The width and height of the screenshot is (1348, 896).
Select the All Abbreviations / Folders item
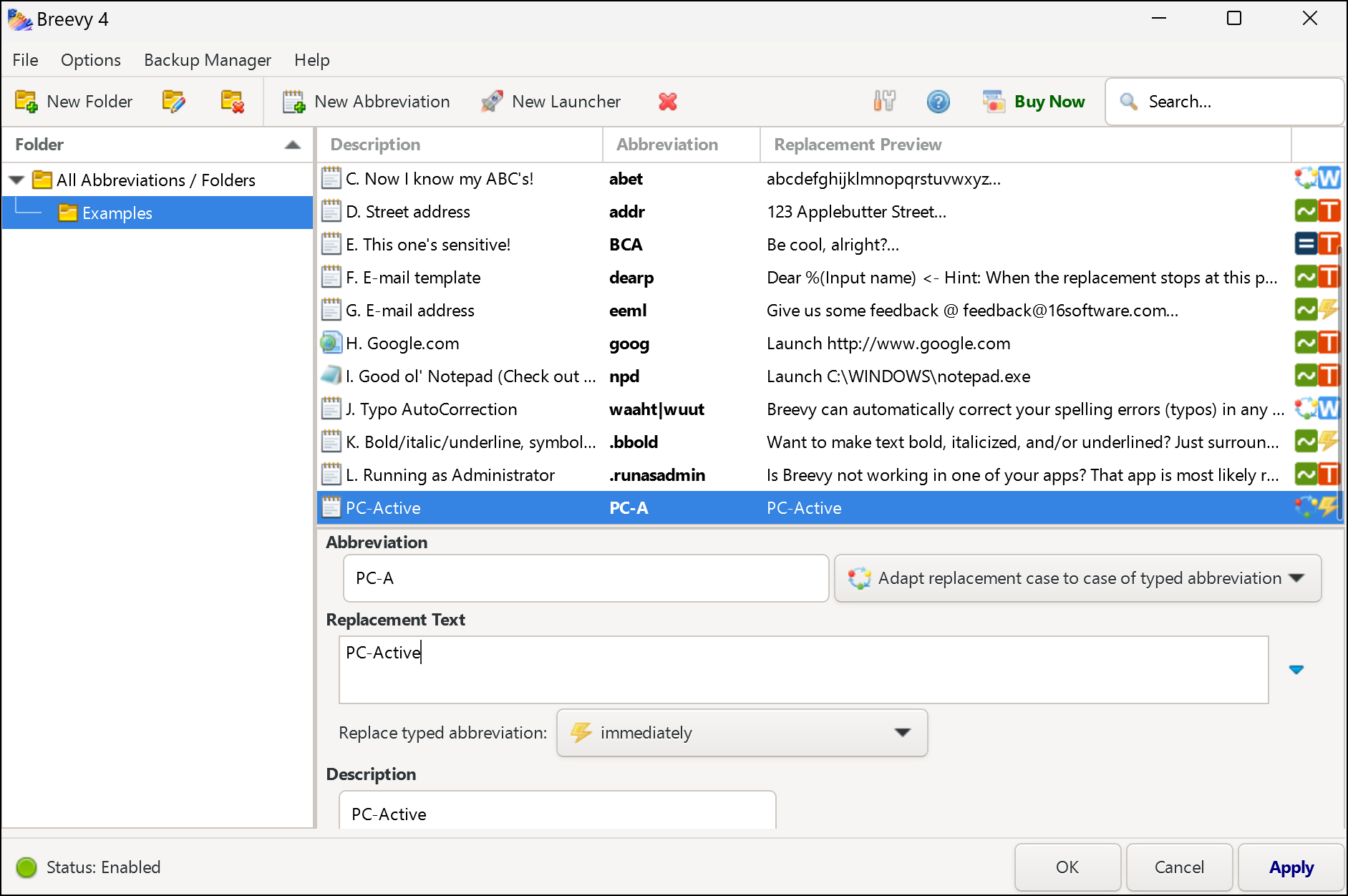click(156, 180)
